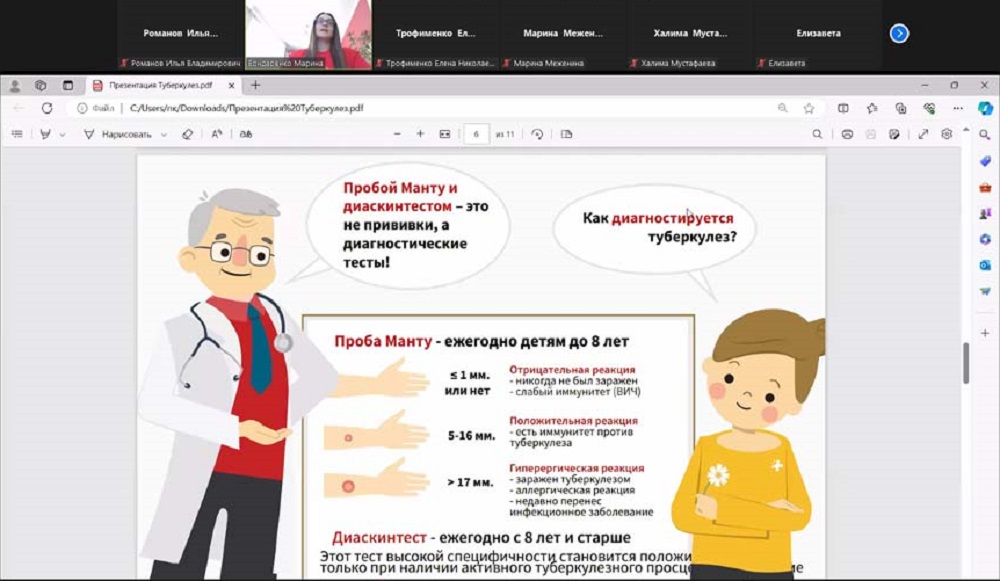
Task: Show more Zoom participants with arrow
Action: pos(899,33)
